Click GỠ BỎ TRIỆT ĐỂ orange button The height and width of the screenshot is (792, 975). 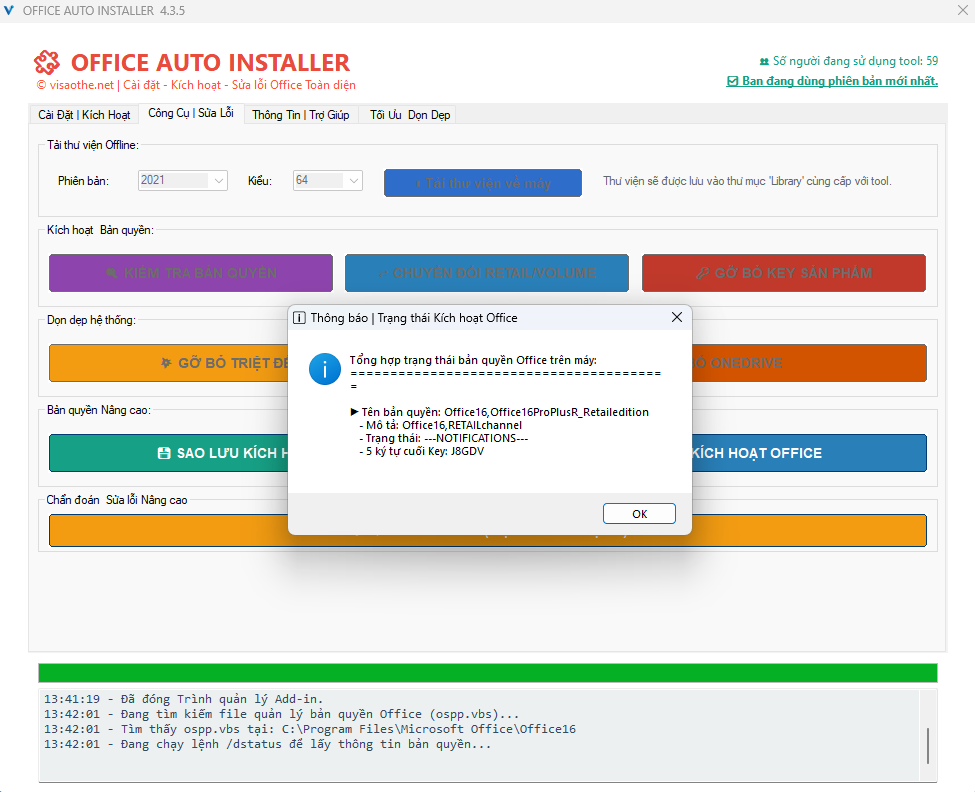(169, 363)
